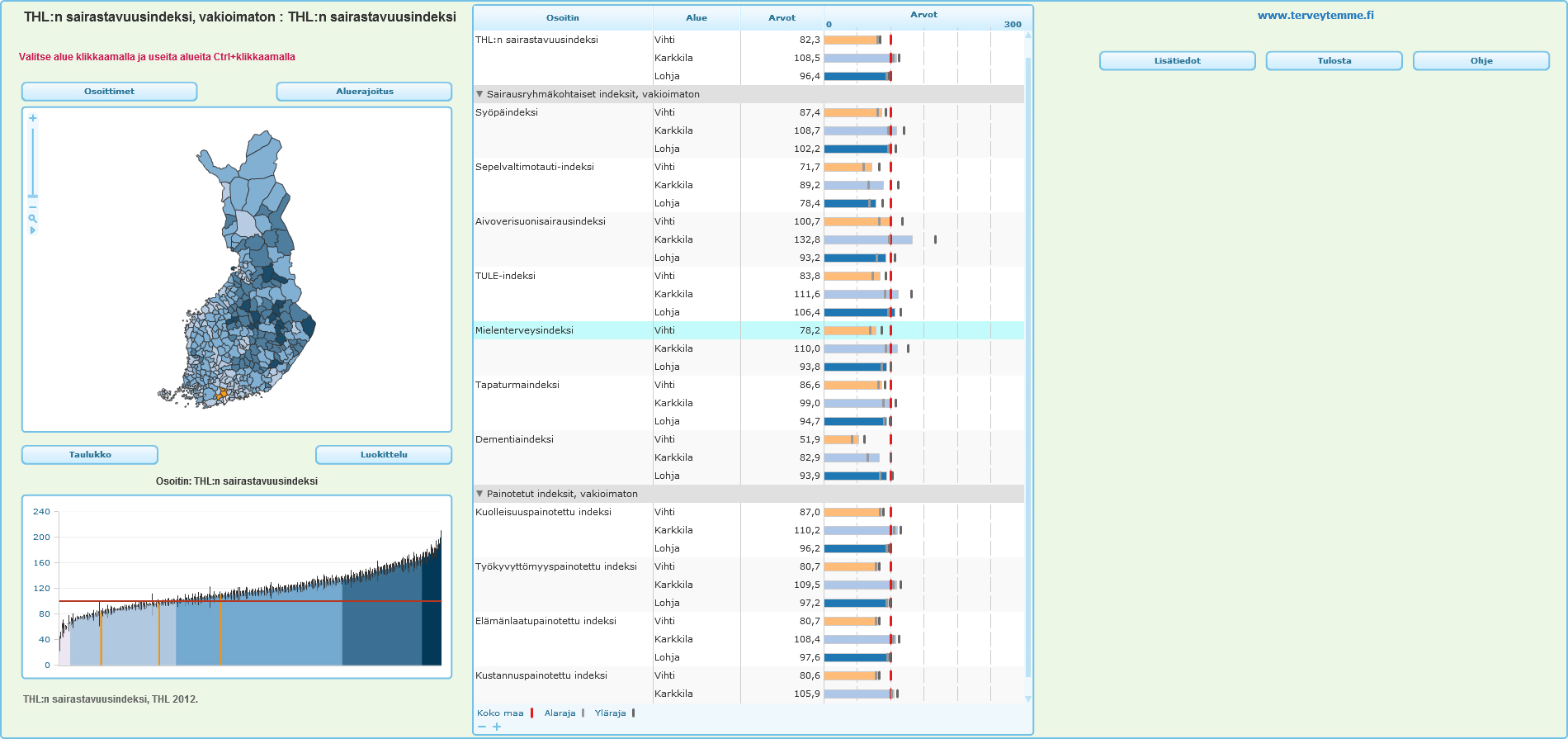This screenshot has width=1568, height=739.
Task: Select the Dementiaindeksi indicator
Action: [514, 439]
